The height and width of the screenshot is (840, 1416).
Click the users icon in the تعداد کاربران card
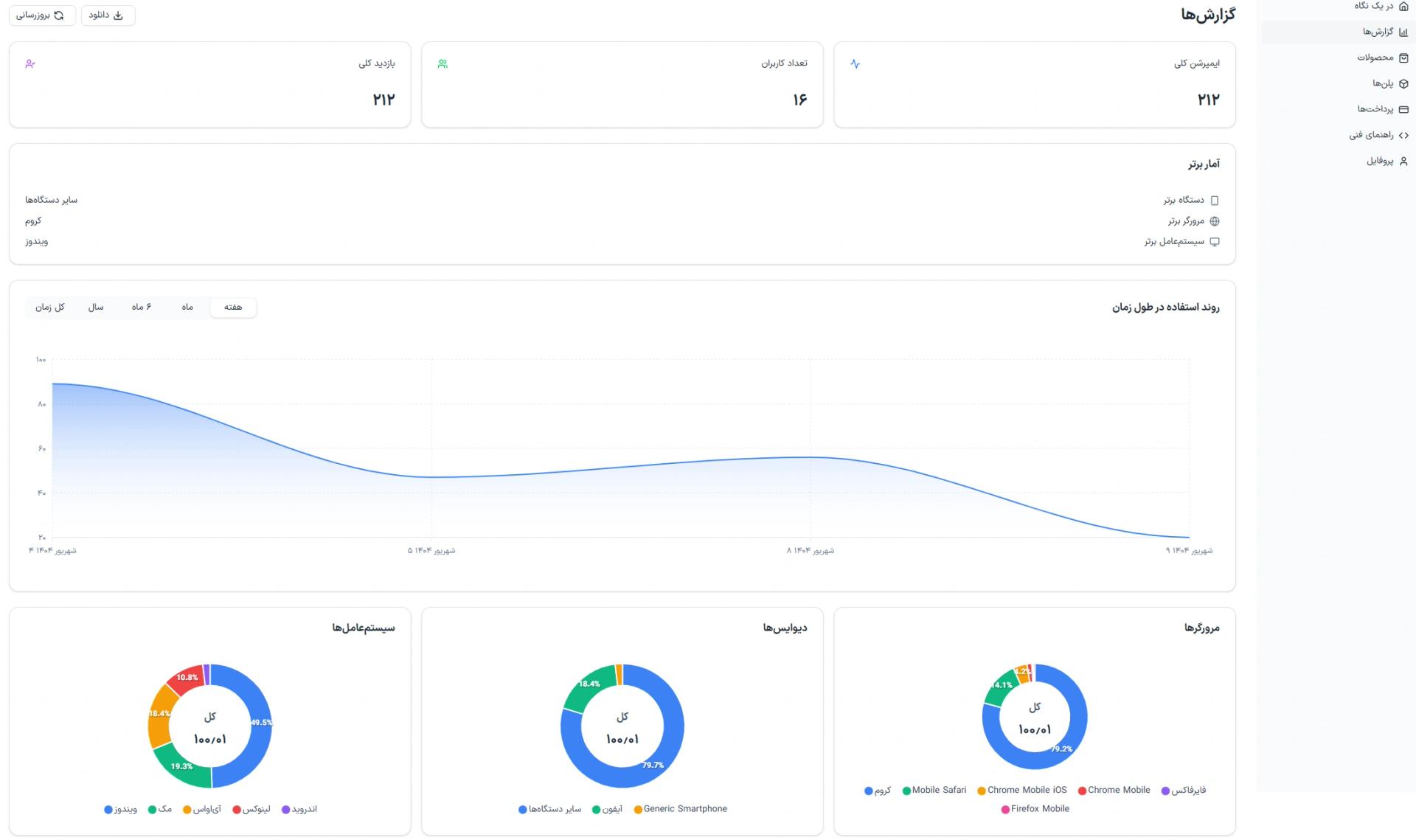[x=442, y=64]
